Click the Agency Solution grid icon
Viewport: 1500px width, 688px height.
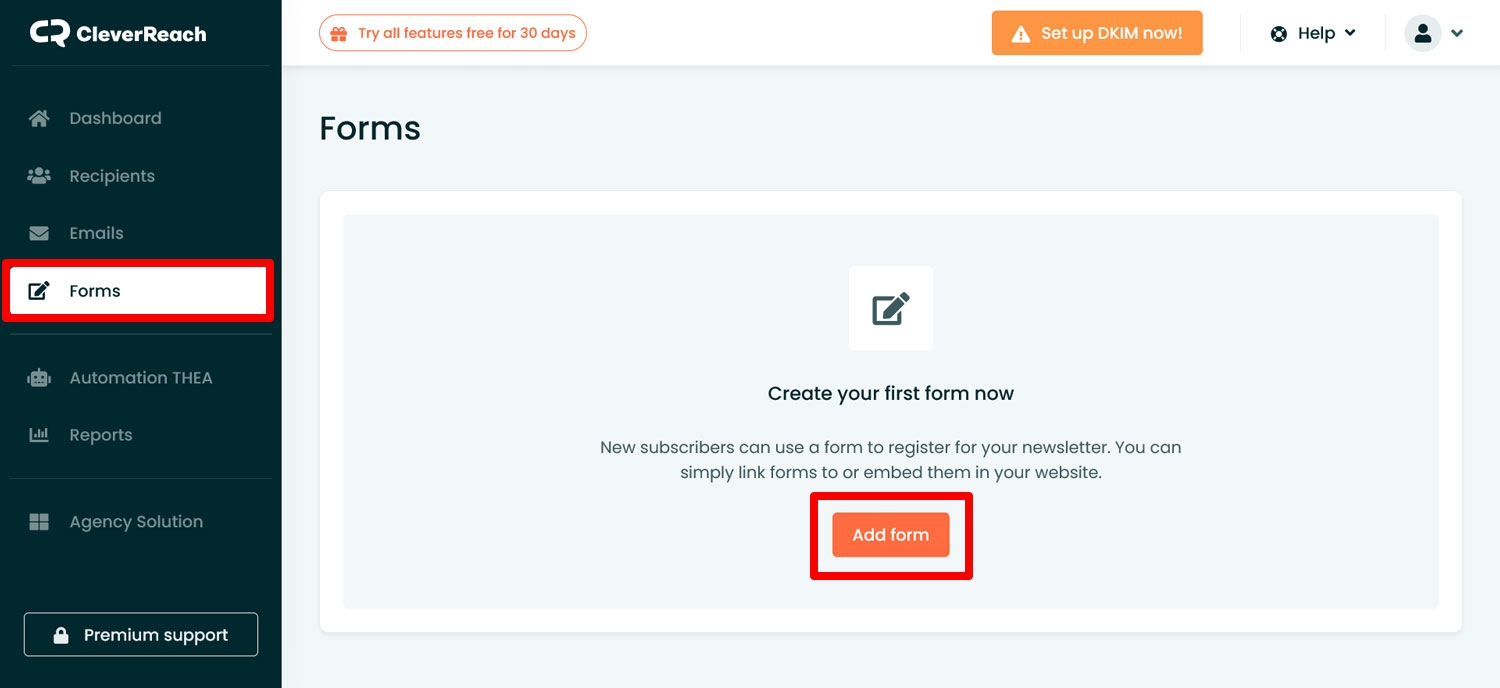(x=39, y=522)
